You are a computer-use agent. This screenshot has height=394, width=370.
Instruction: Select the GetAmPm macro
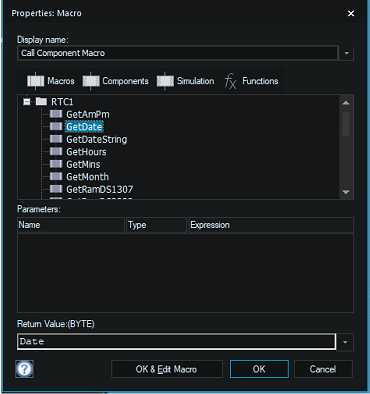point(88,114)
